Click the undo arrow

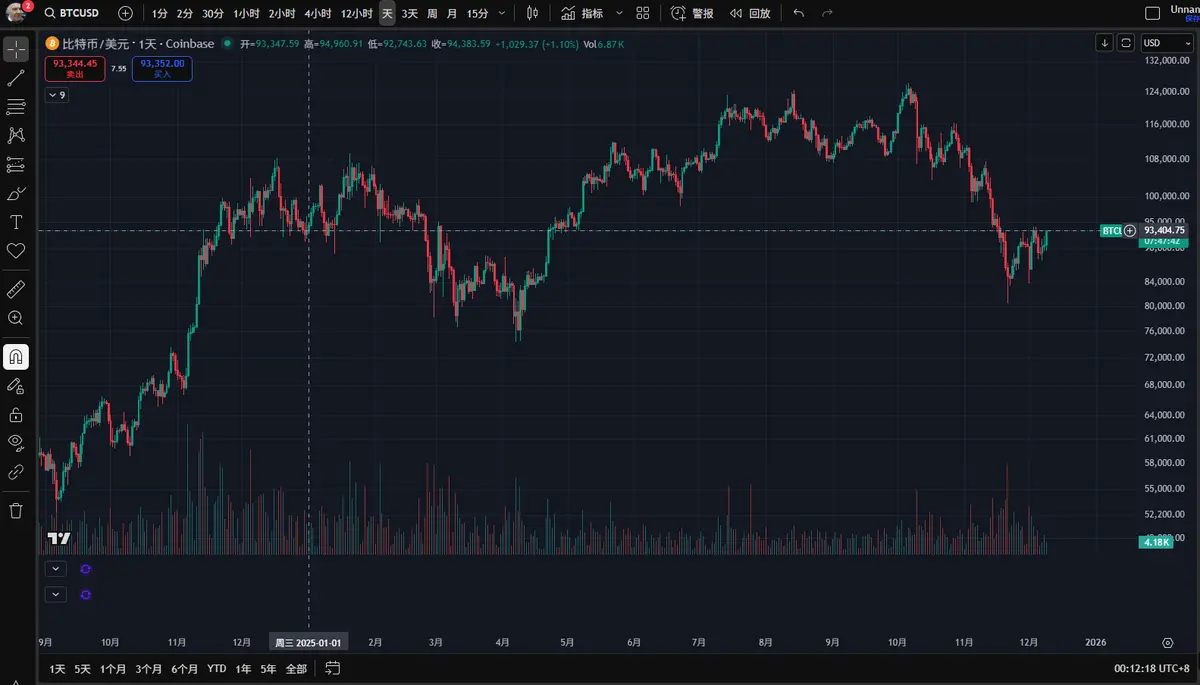click(x=798, y=13)
